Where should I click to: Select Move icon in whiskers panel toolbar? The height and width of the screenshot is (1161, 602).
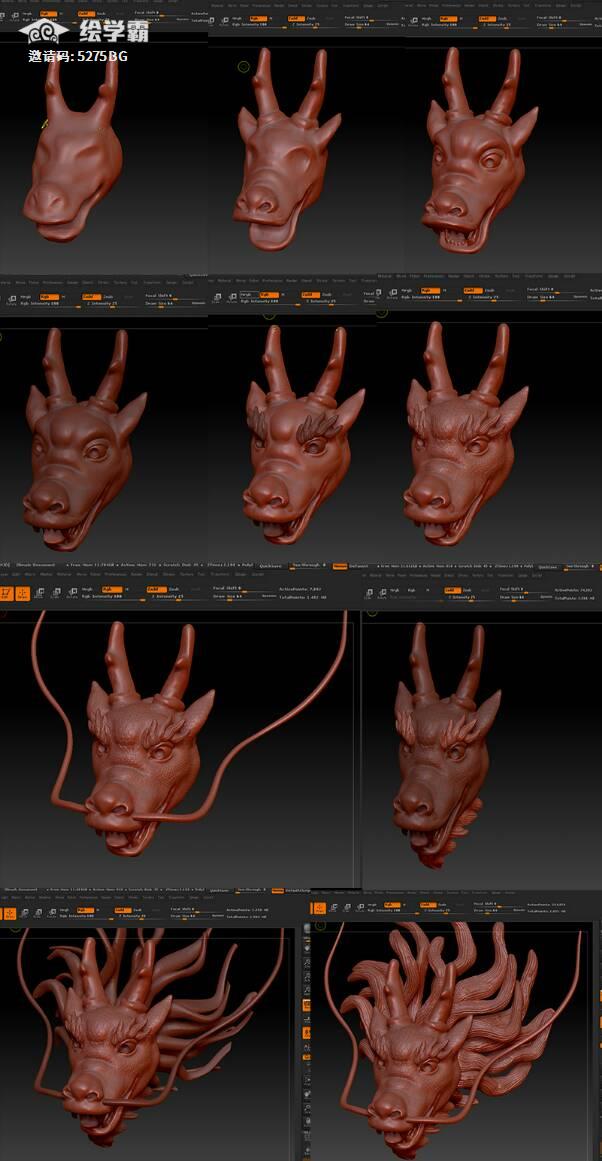(39, 592)
